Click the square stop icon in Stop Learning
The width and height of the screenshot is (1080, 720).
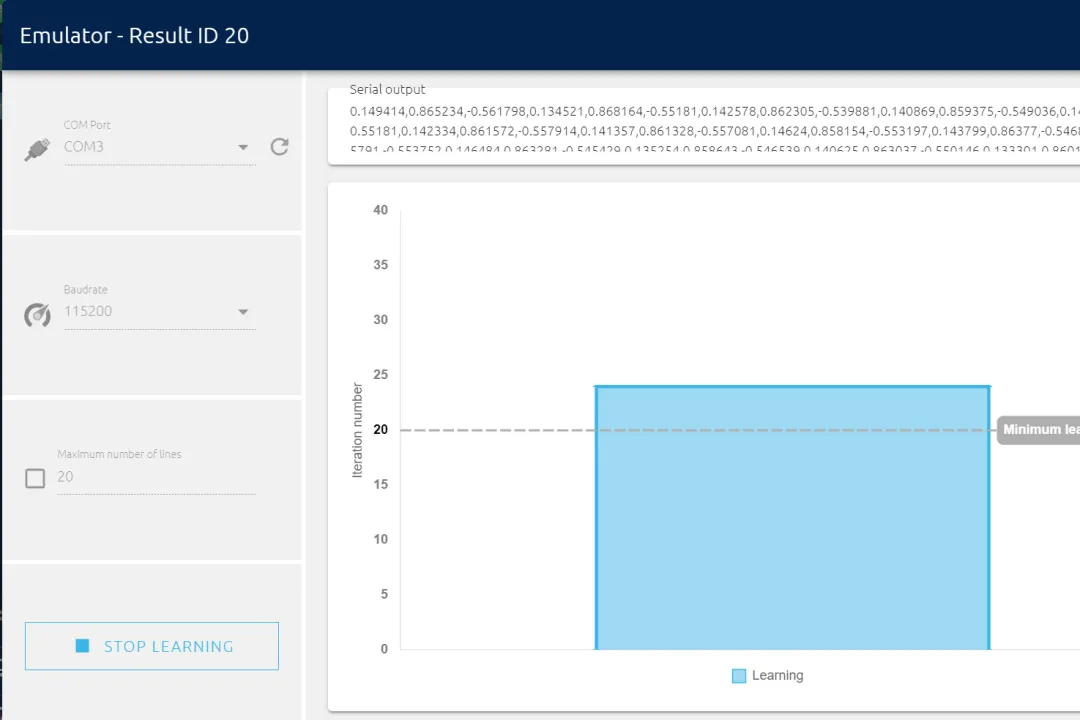pos(82,646)
